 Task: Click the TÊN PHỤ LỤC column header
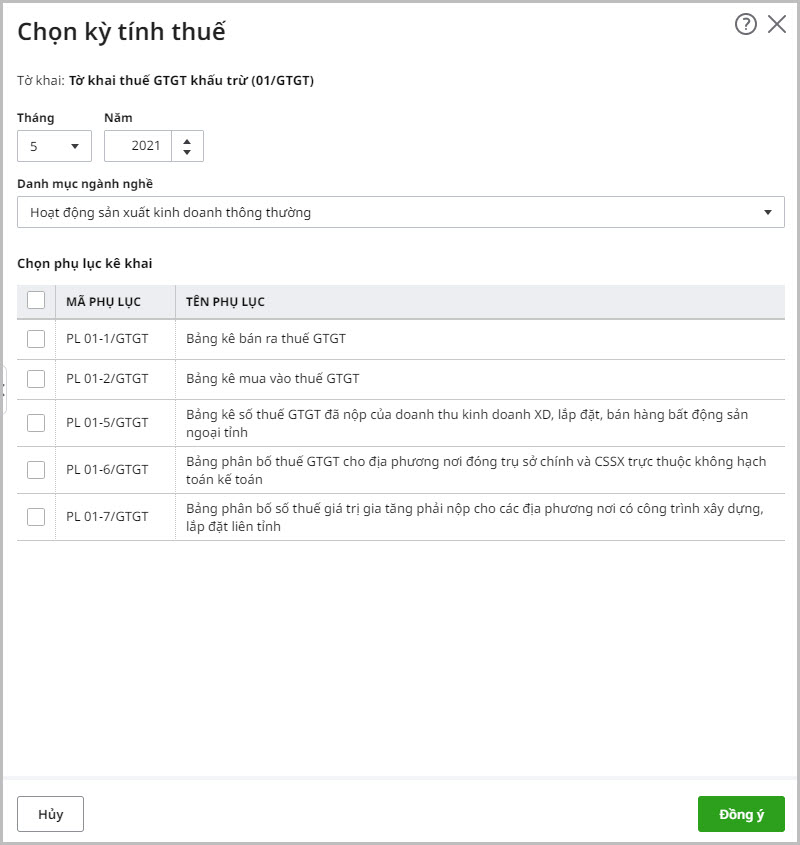(225, 302)
